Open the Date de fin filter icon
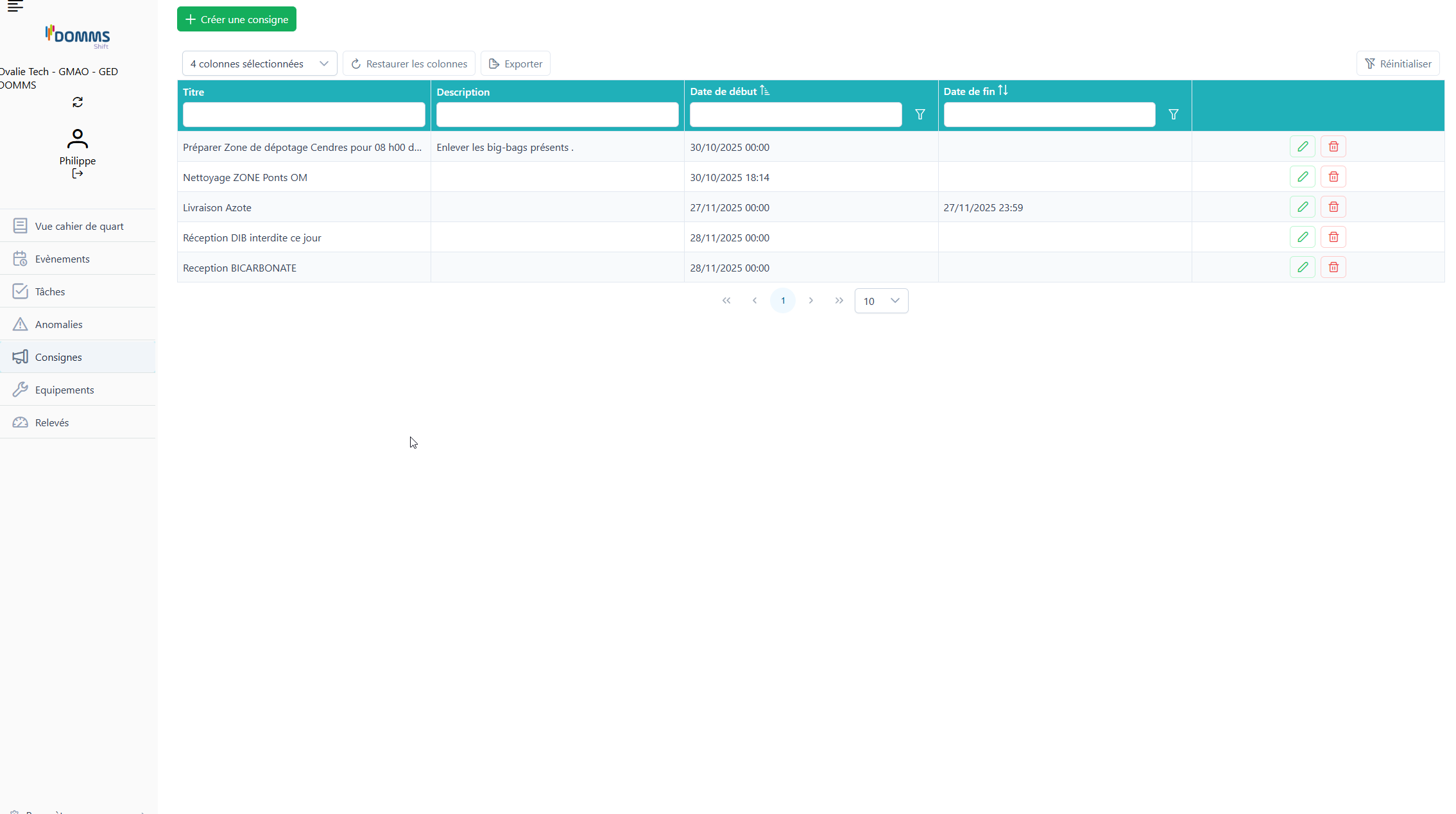1456x814 pixels. [1173, 114]
